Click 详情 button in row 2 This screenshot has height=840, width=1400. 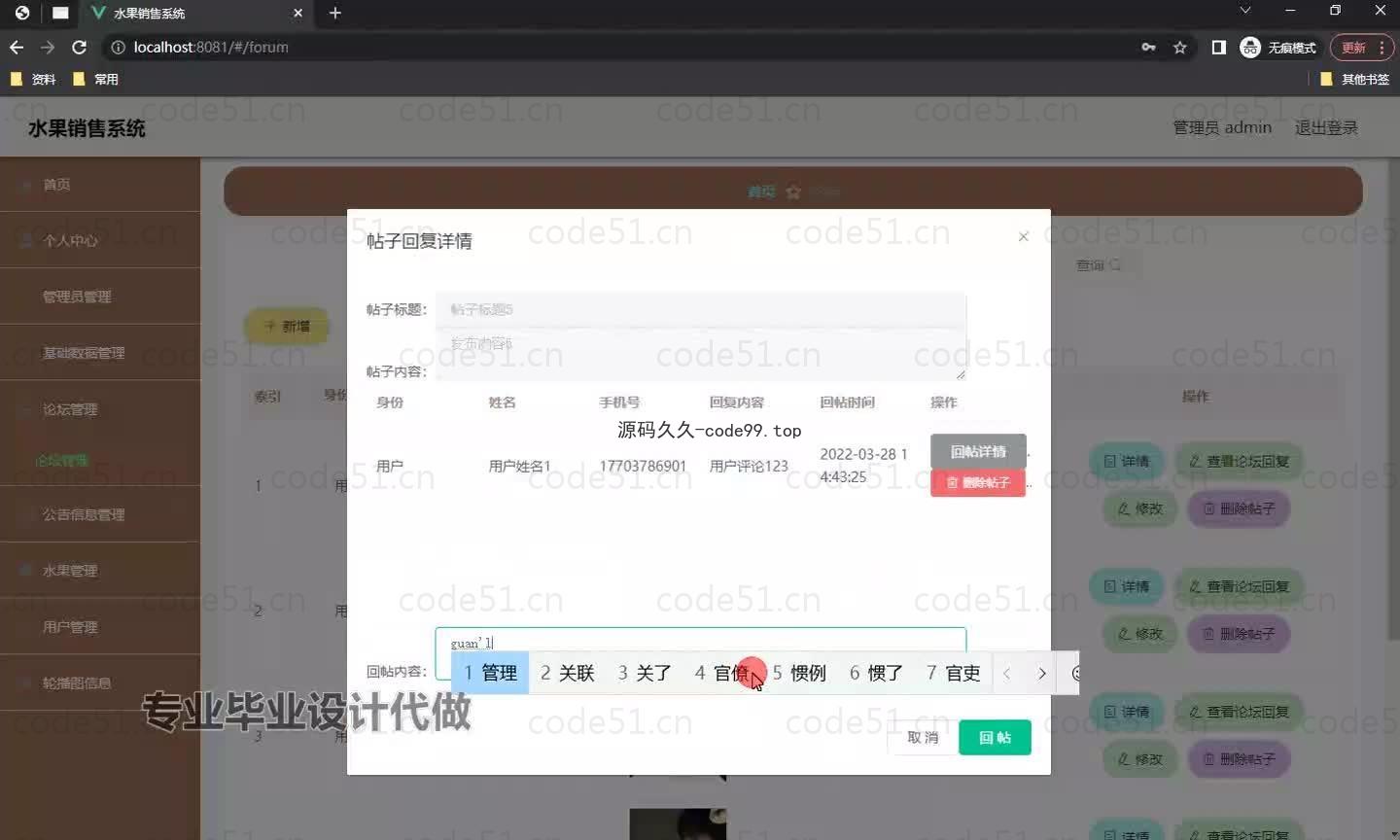point(1126,586)
